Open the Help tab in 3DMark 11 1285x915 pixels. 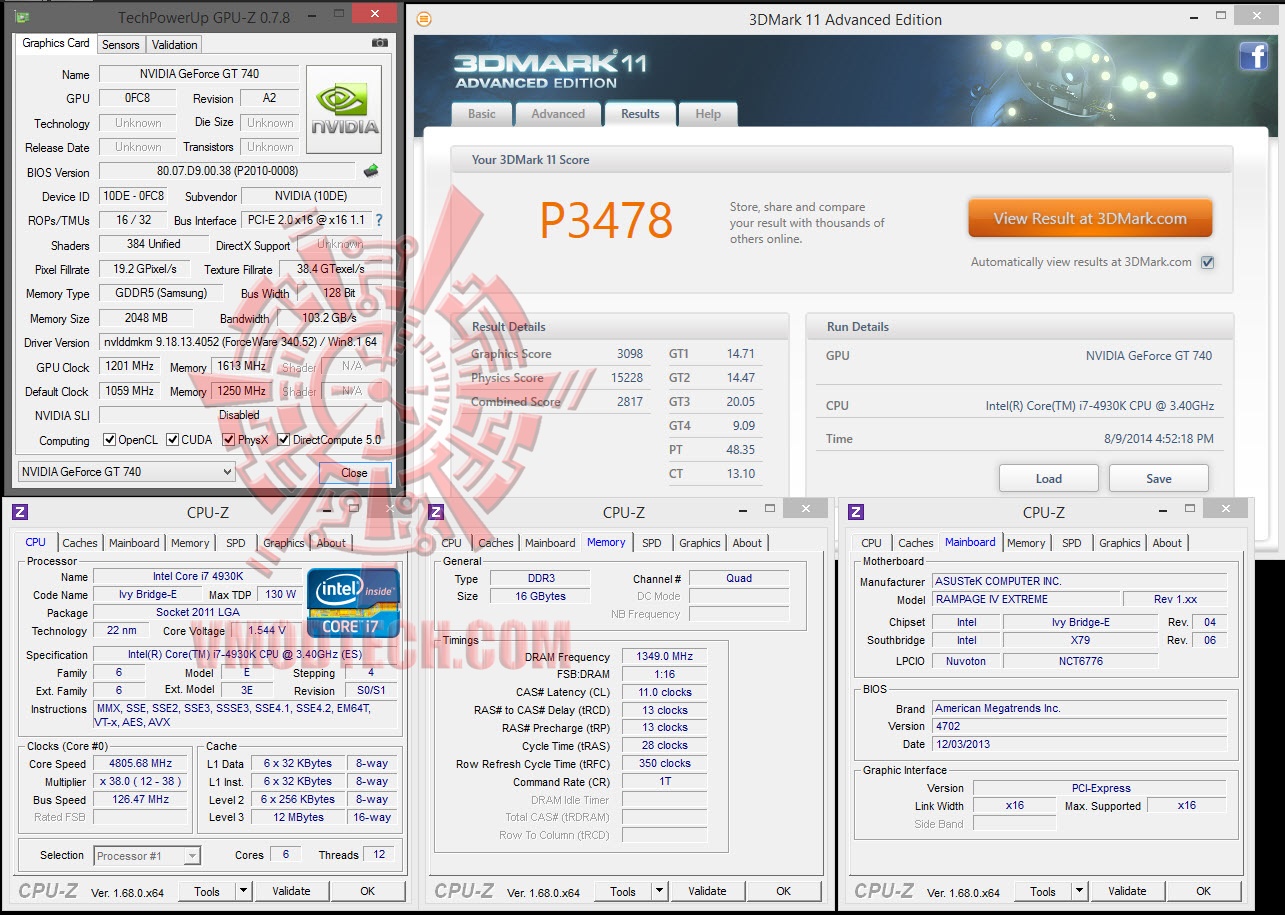[708, 114]
